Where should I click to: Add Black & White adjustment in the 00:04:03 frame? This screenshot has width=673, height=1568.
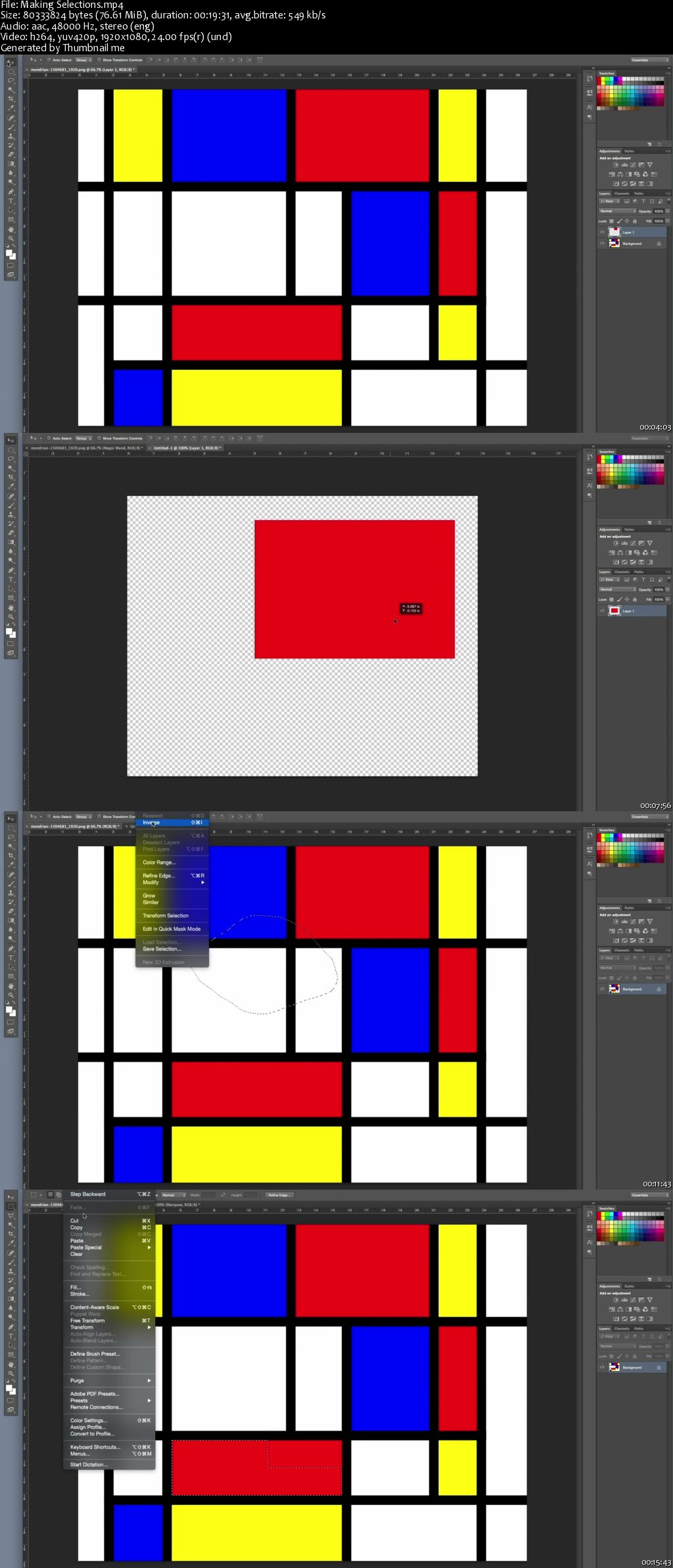(x=629, y=174)
